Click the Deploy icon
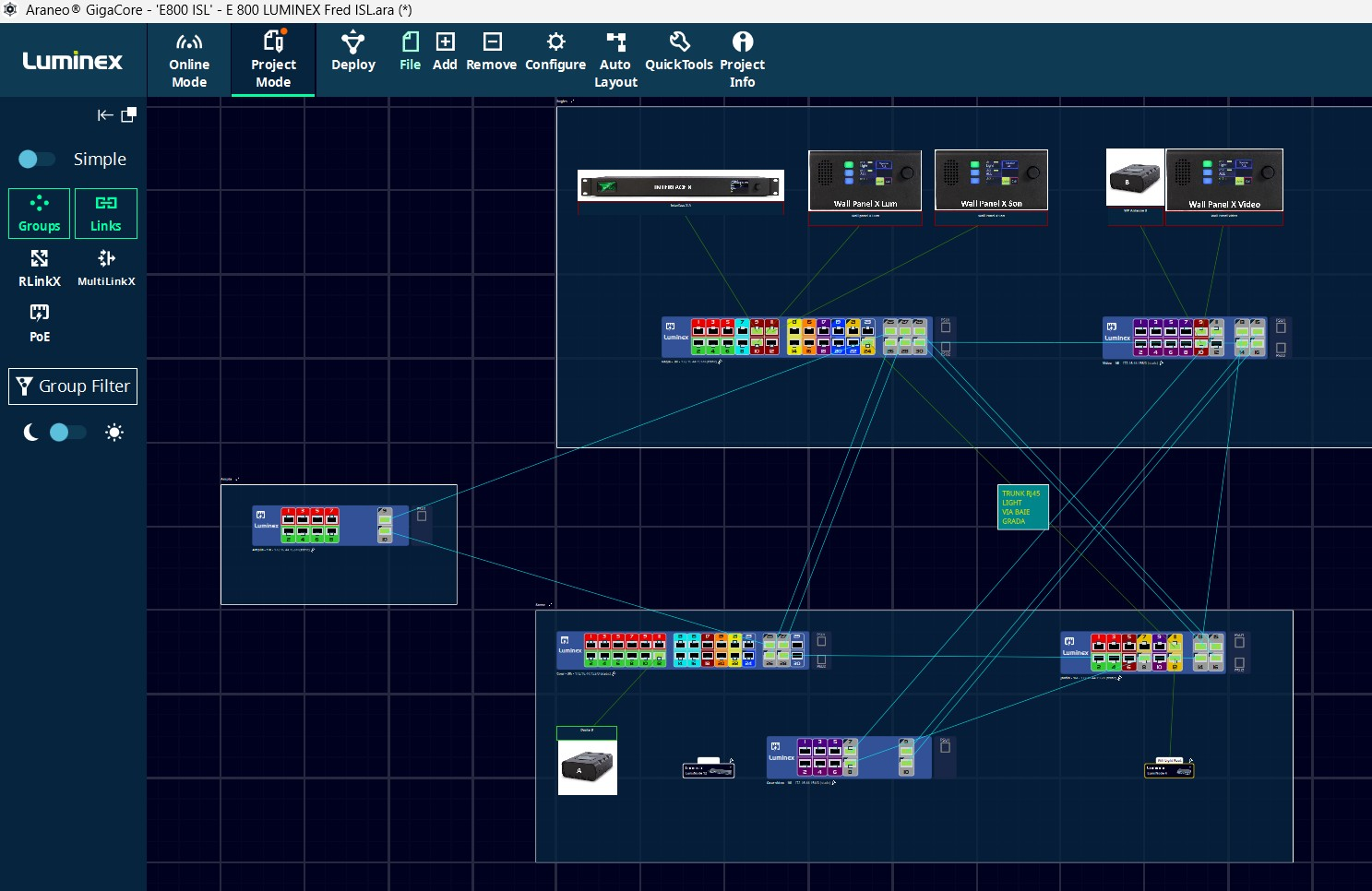The width and height of the screenshot is (1372, 891). pyautogui.click(x=353, y=52)
